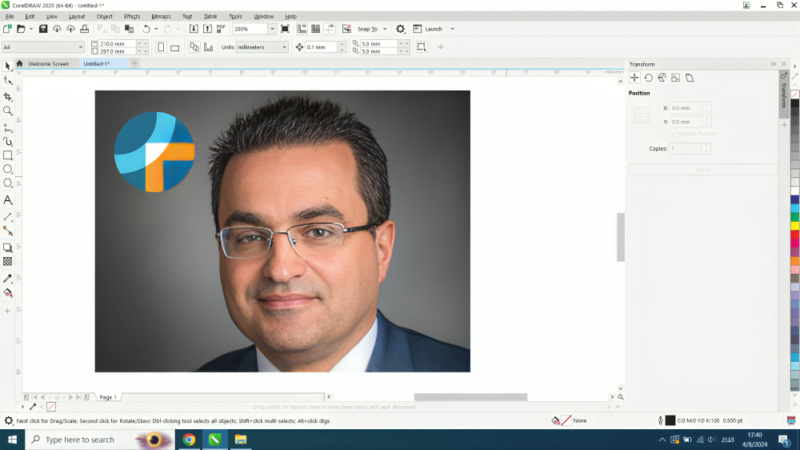Select the Eyedropper tool
Image resolution: width=800 pixels, height=450 pixels.
coord(8,278)
